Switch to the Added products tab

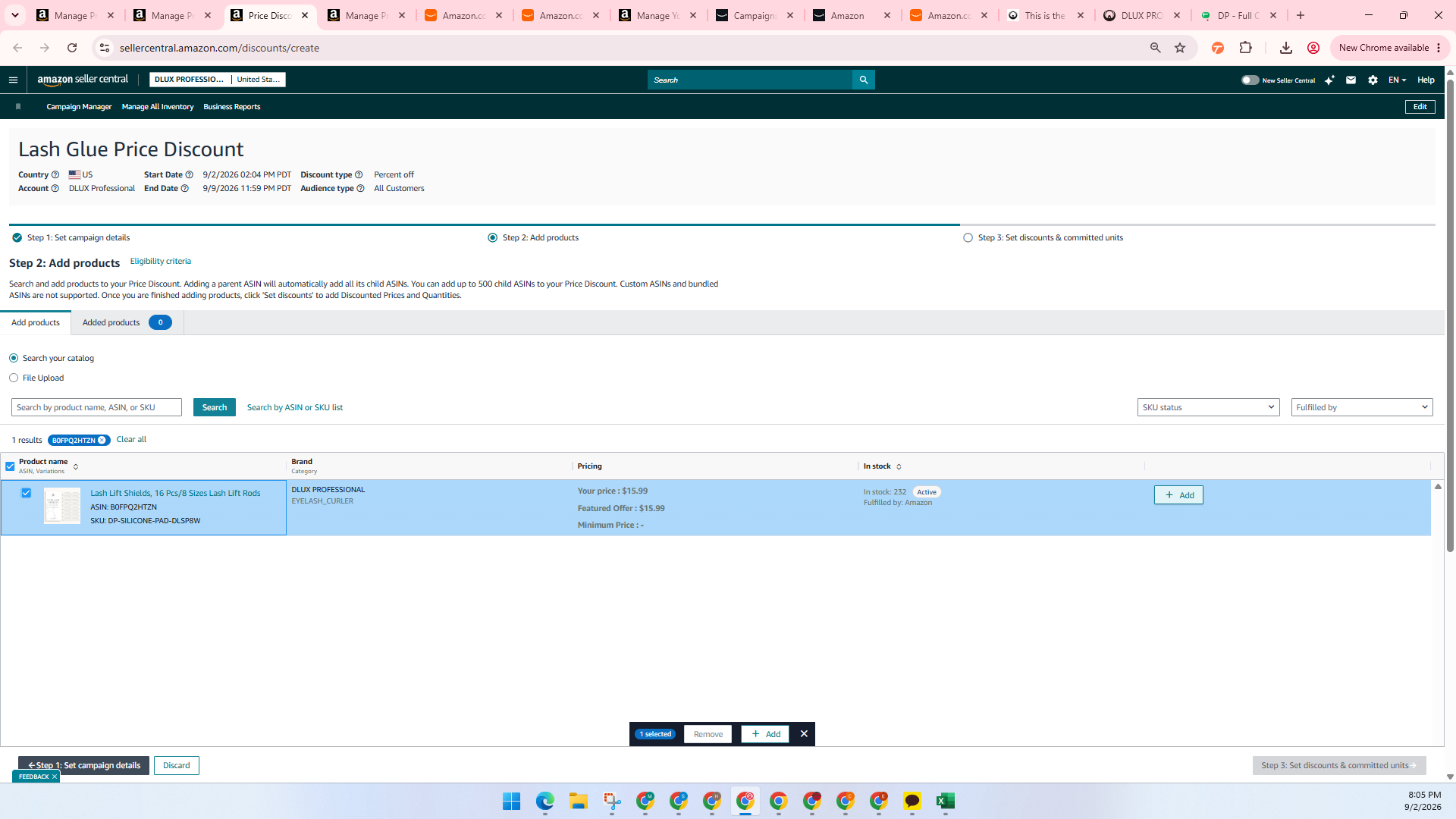click(x=127, y=322)
